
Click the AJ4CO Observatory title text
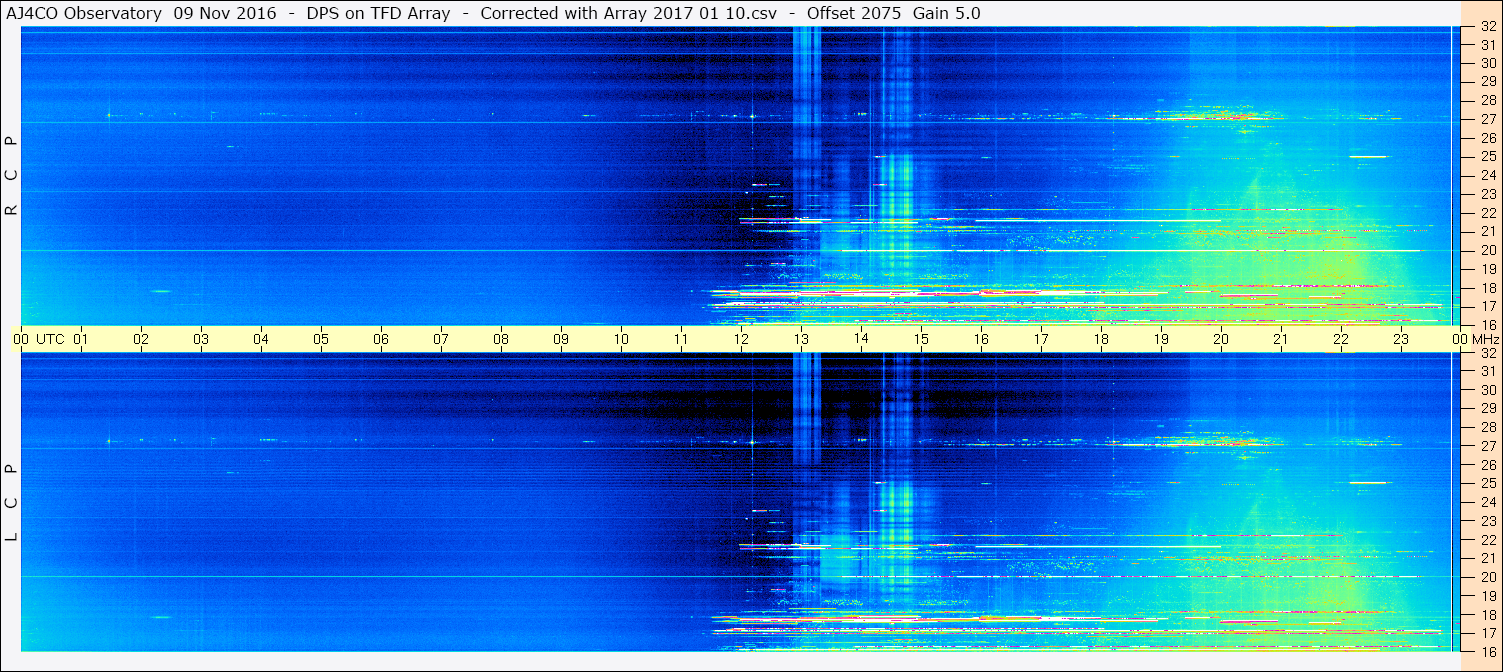[85, 13]
